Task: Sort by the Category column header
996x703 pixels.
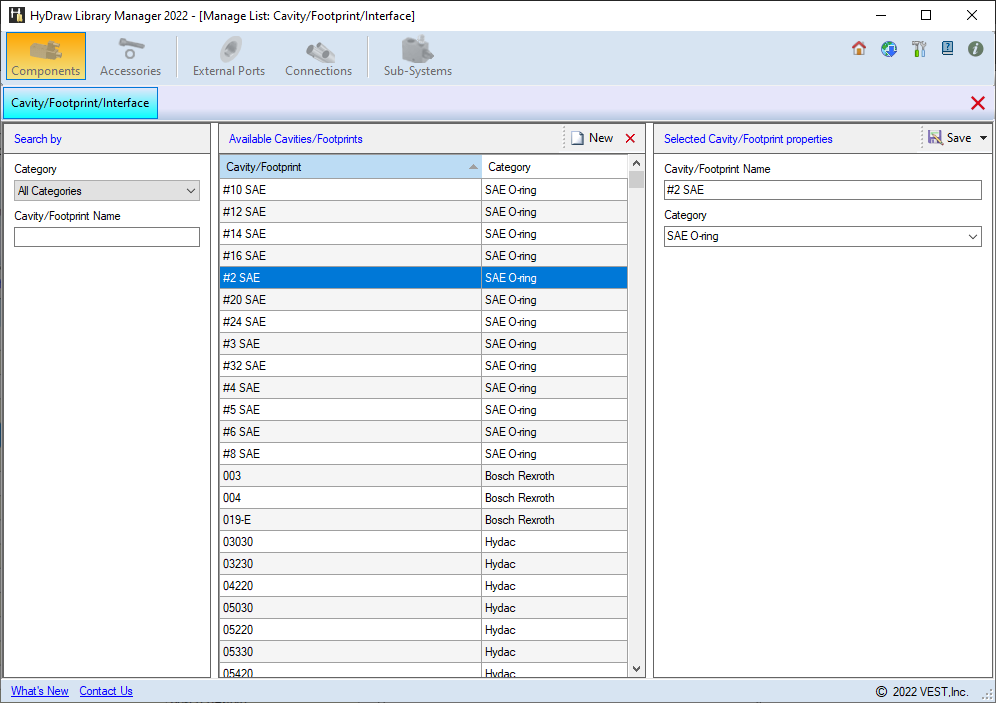Action: coord(554,167)
